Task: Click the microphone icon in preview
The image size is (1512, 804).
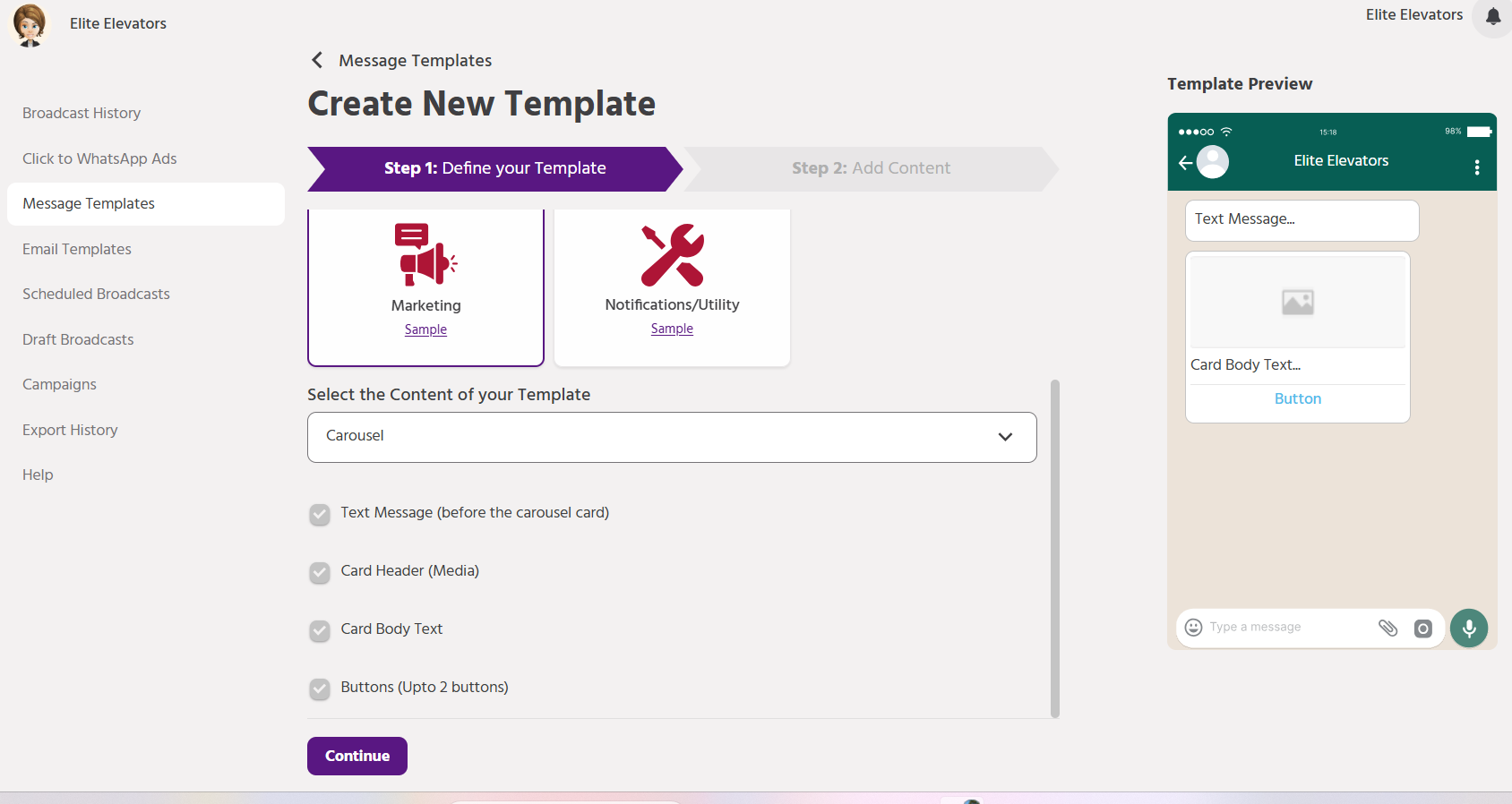Action: pyautogui.click(x=1468, y=628)
